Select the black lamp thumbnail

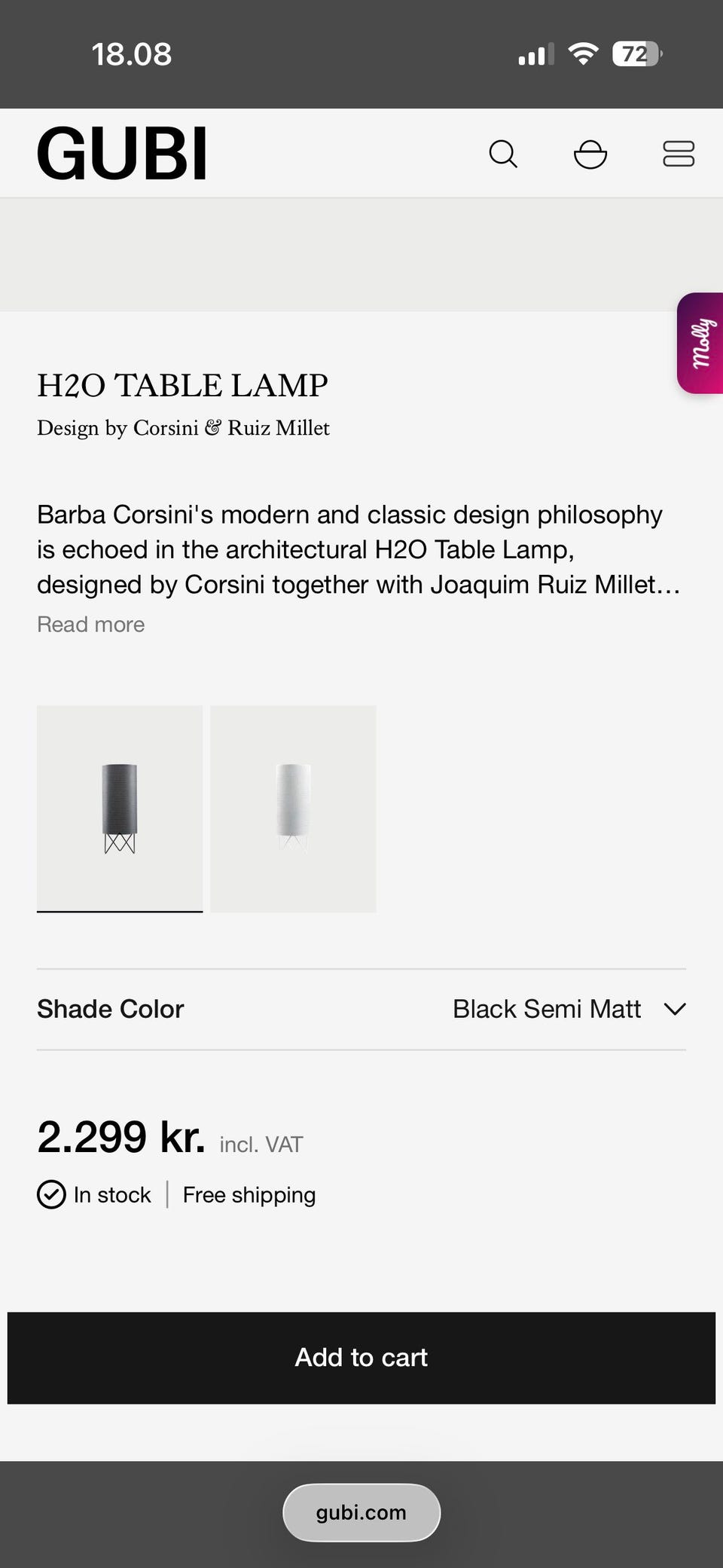click(120, 808)
